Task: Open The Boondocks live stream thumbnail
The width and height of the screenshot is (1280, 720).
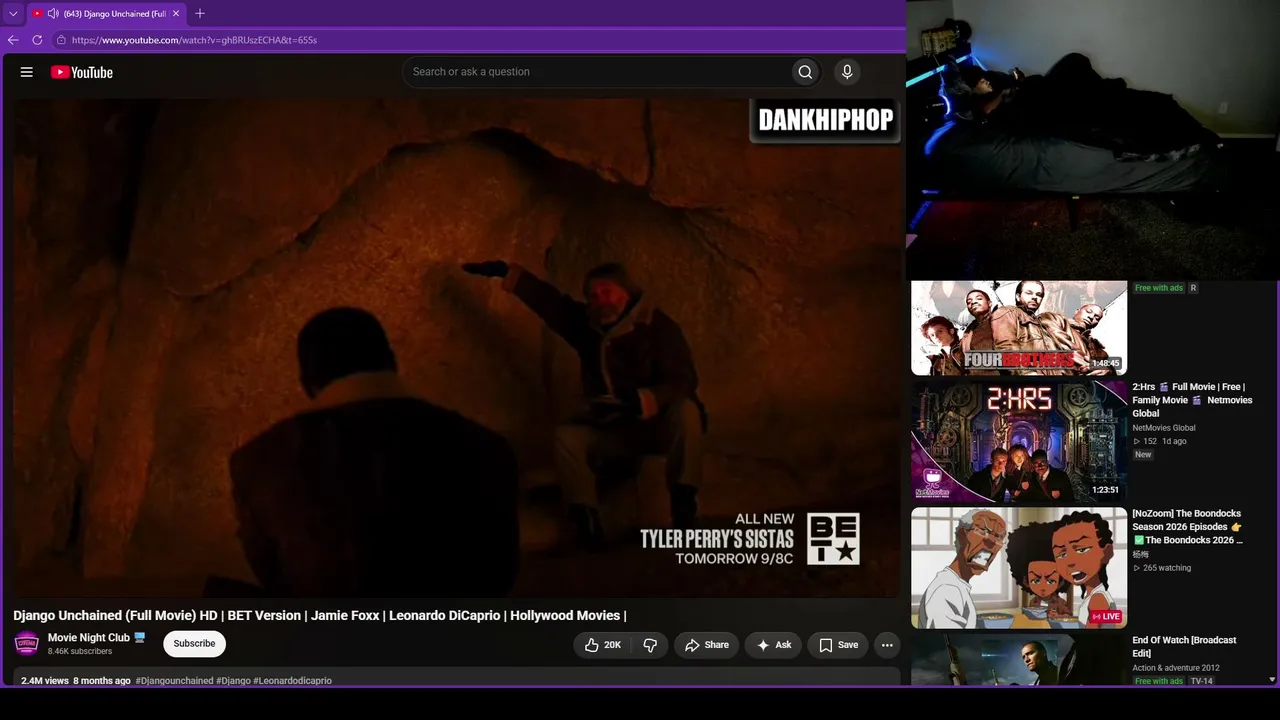Action: (1019, 568)
